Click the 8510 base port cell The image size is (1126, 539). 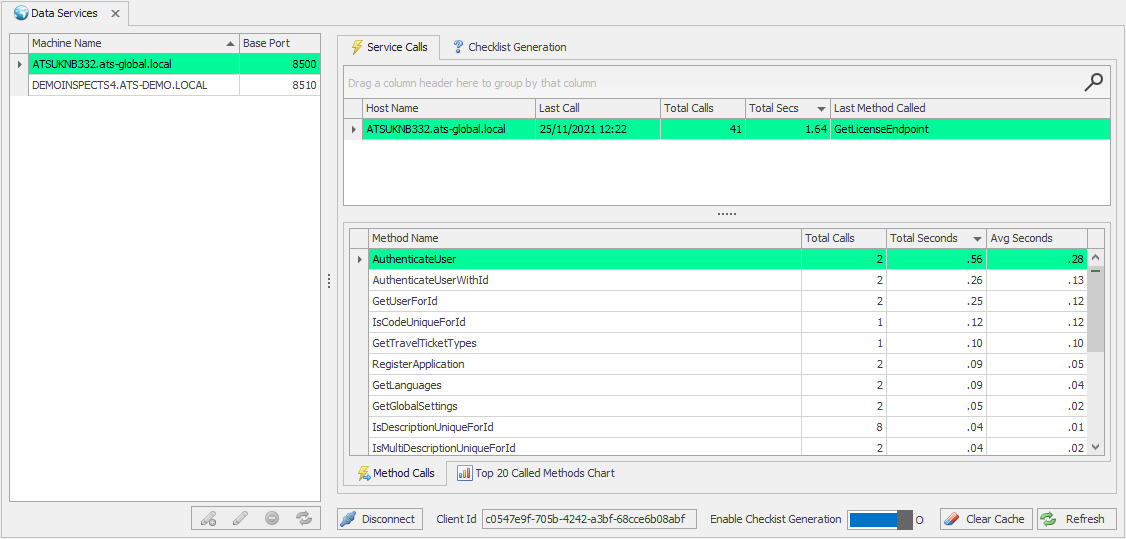tap(279, 85)
